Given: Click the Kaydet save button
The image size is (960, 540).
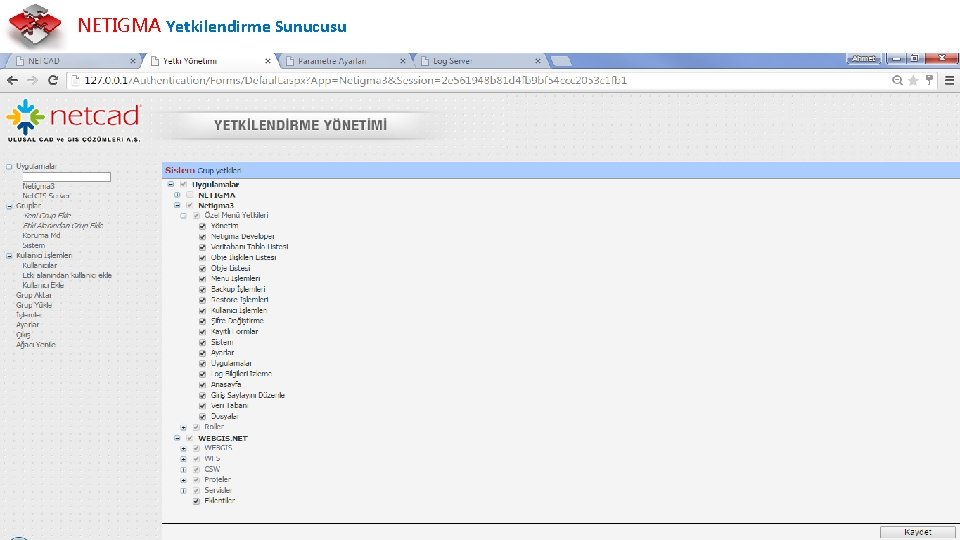Looking at the screenshot, I should tap(918, 532).
